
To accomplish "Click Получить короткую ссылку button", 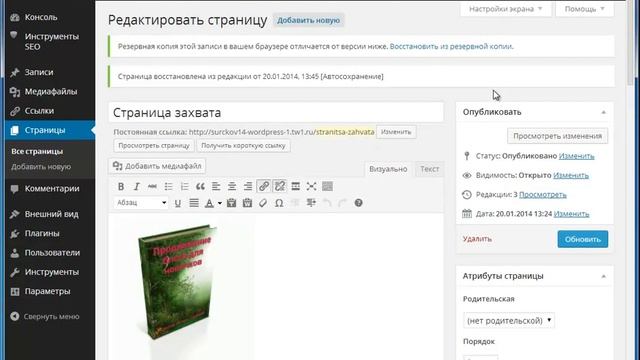I will tap(243, 145).
